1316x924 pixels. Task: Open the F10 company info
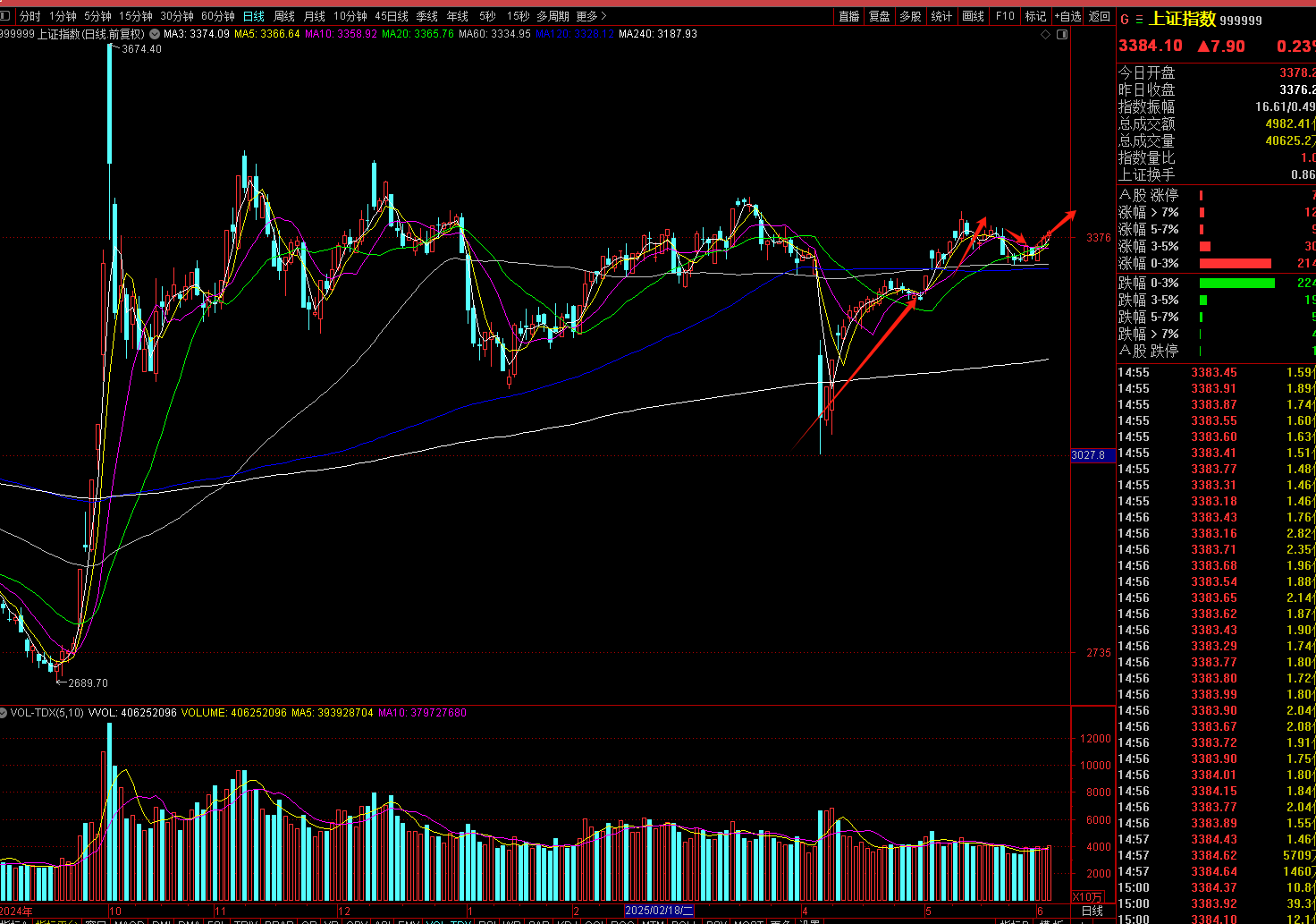(x=1005, y=16)
